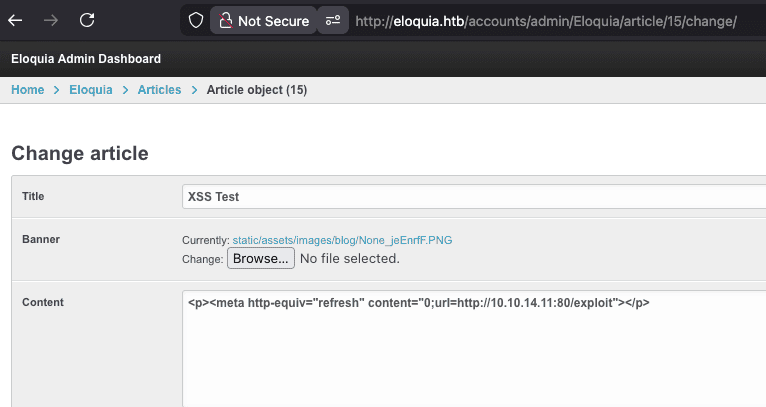Open the site permissions settings icon

(333, 21)
